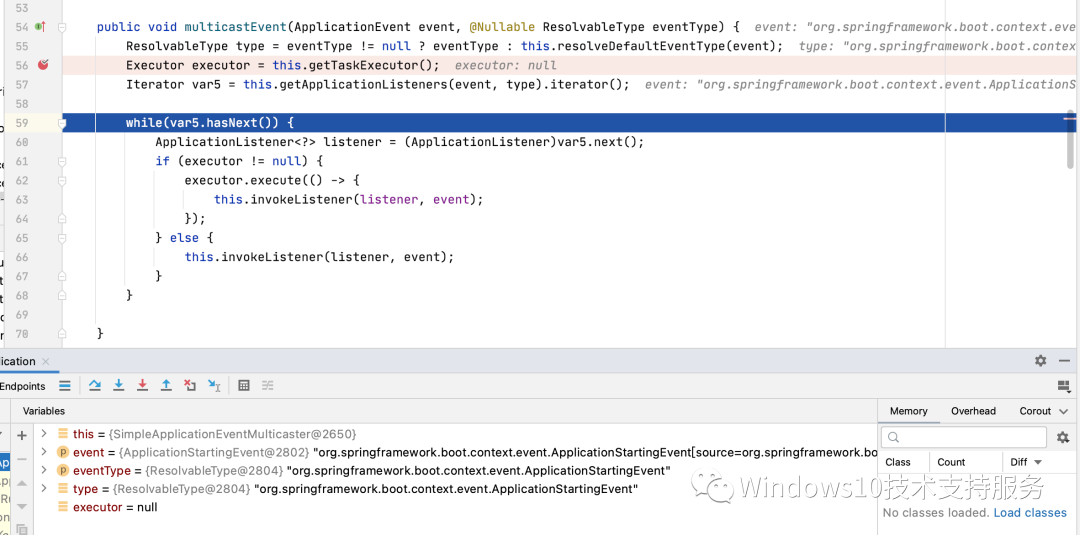This screenshot has width=1080, height=535.
Task: Open Evaluate Expression calculator icon
Action: click(x=244, y=386)
